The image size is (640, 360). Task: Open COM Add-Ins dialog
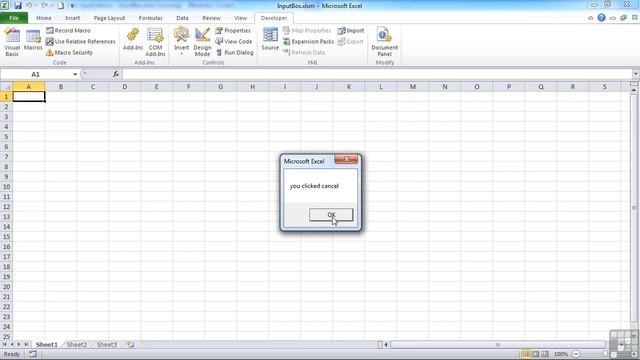pyautogui.click(x=155, y=42)
